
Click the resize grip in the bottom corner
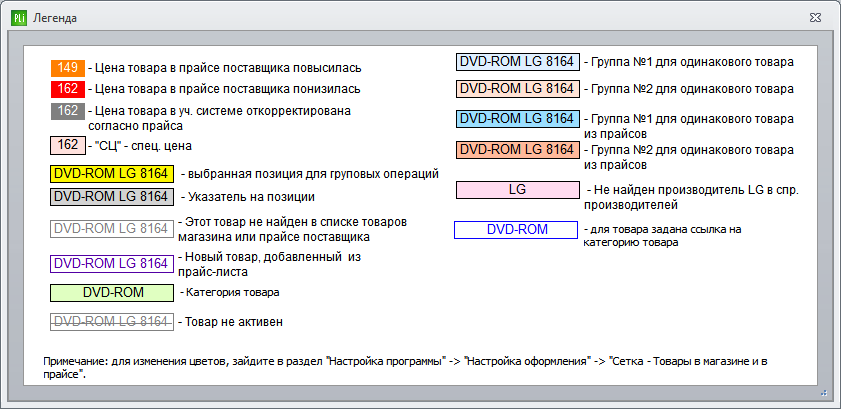click(824, 393)
